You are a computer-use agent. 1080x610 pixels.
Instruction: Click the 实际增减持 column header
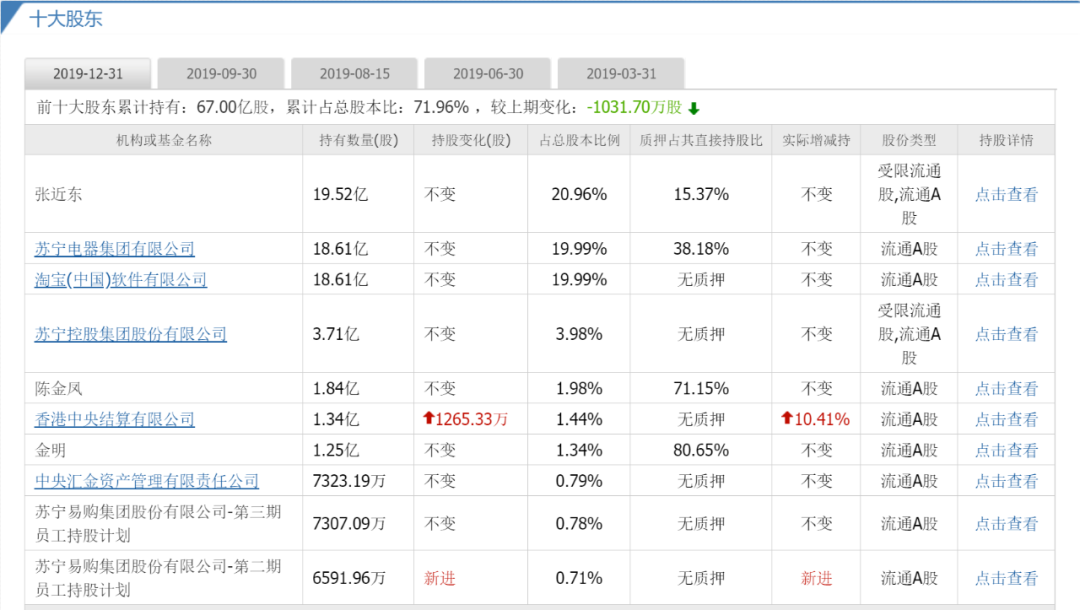click(x=816, y=140)
